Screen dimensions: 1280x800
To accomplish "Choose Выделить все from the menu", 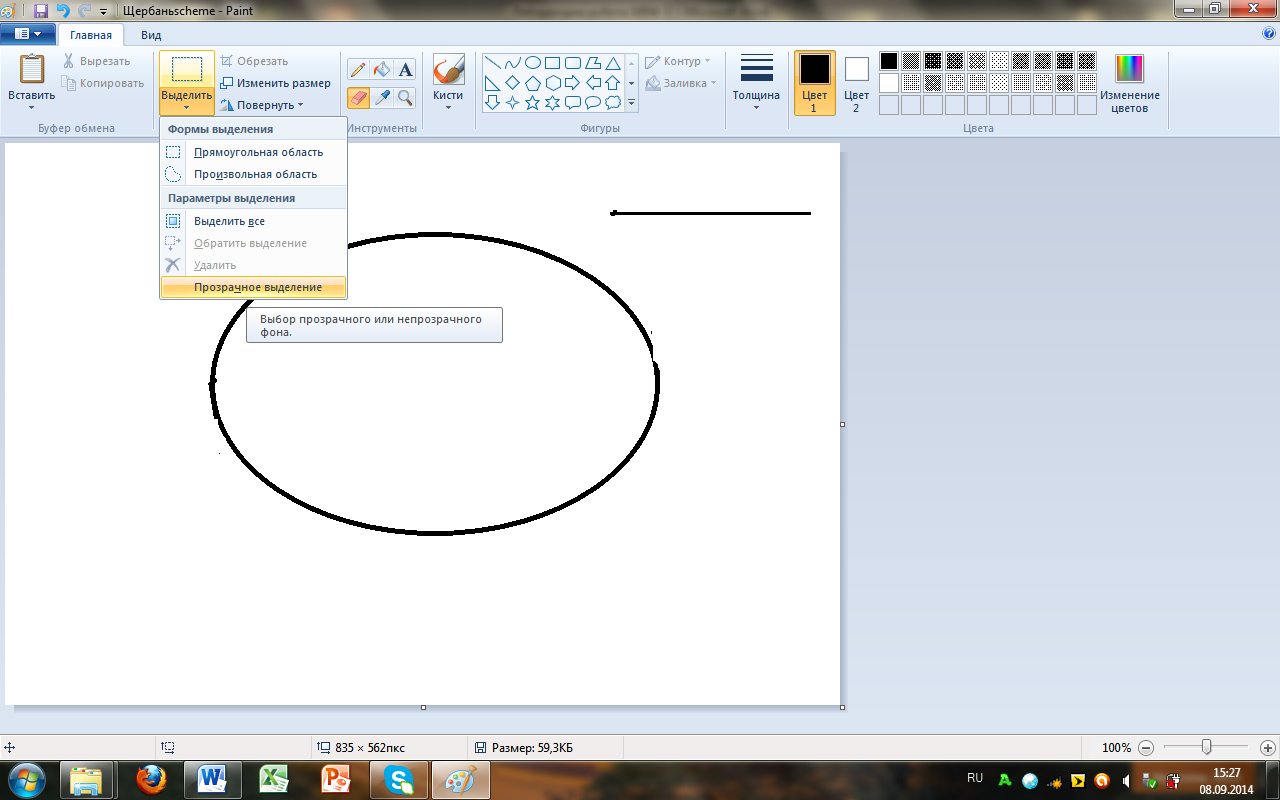I will [253, 221].
